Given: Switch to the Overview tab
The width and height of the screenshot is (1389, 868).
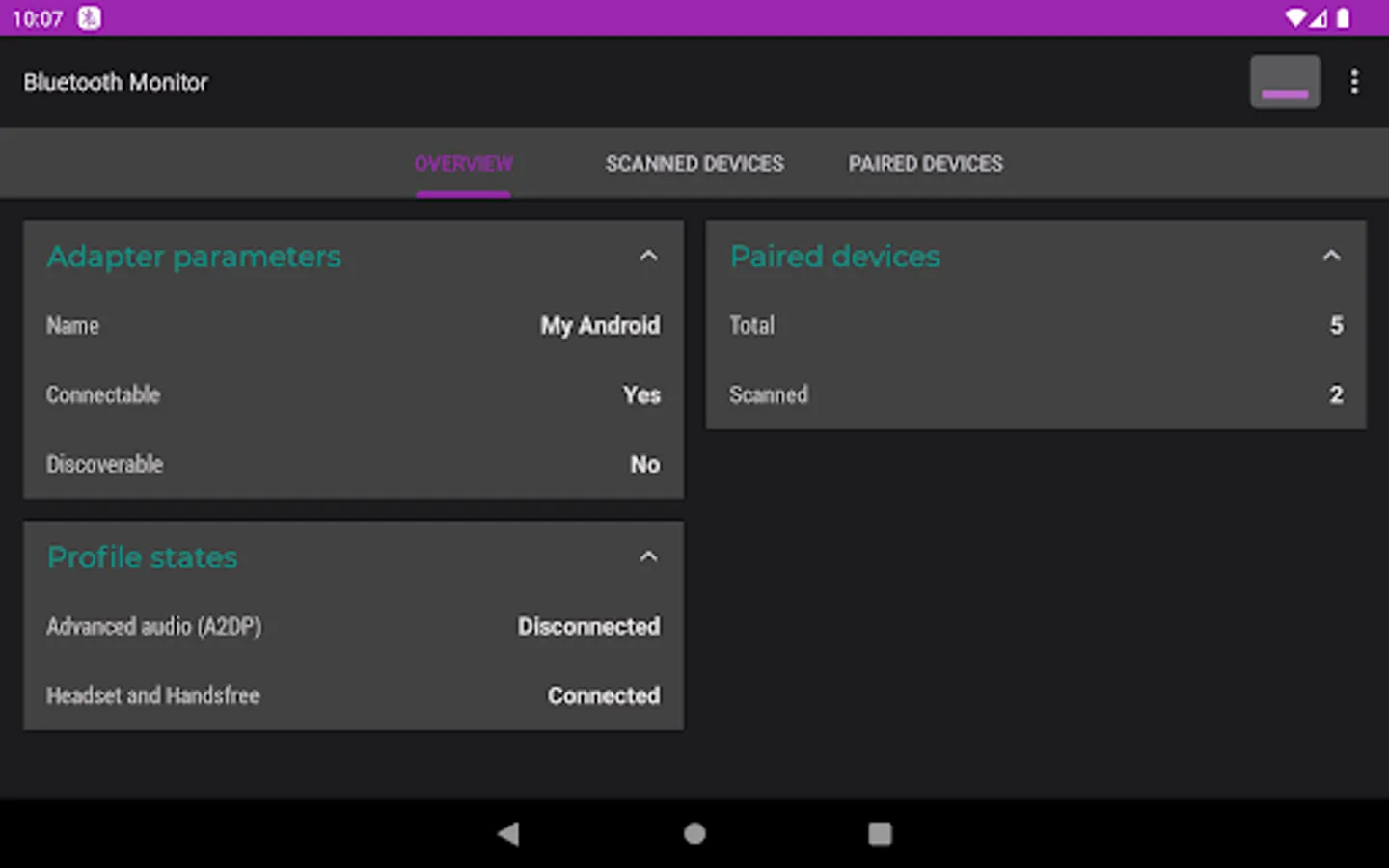Looking at the screenshot, I should click(463, 164).
